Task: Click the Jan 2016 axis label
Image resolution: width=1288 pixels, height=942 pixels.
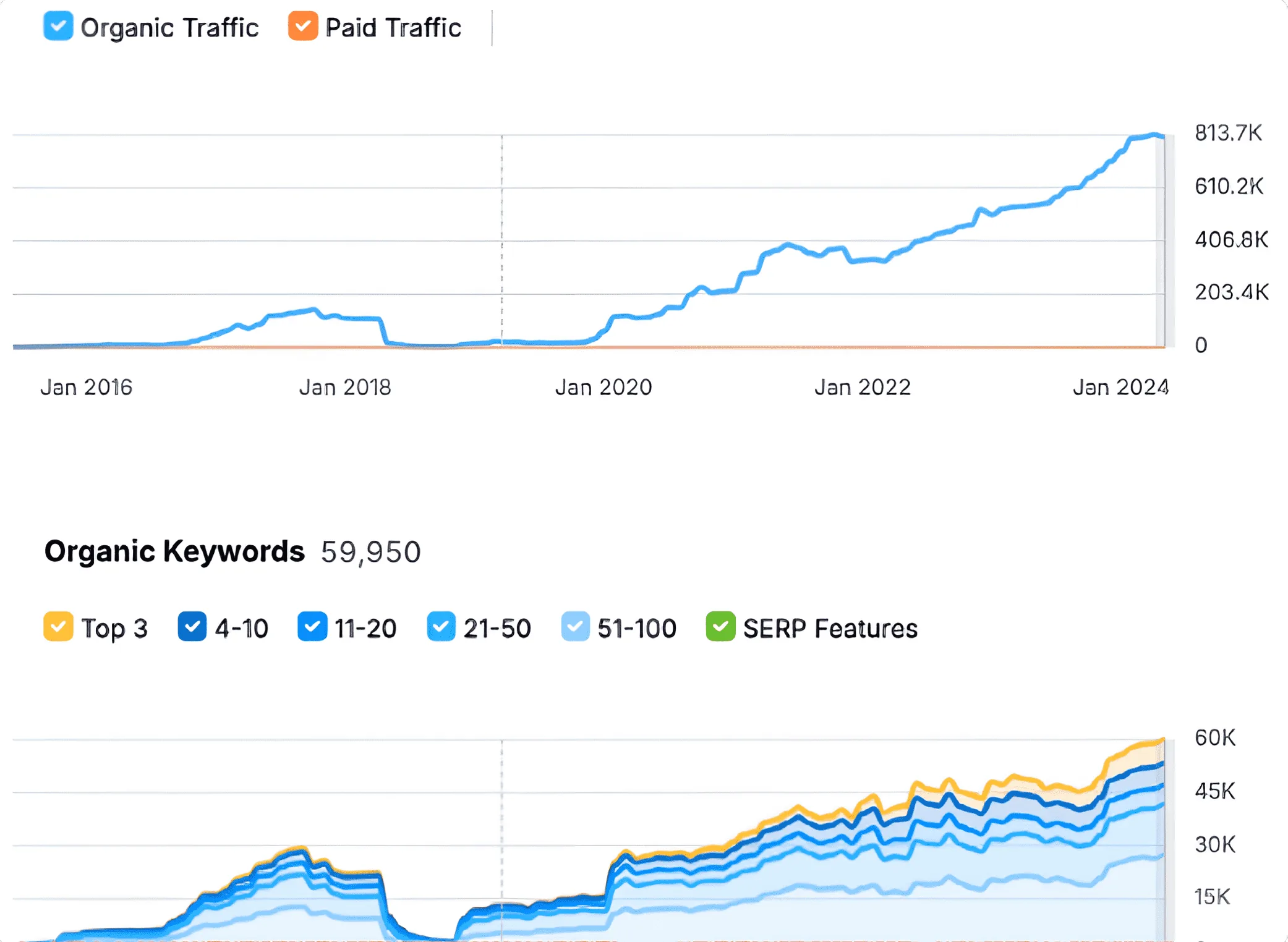Action: pos(87,388)
